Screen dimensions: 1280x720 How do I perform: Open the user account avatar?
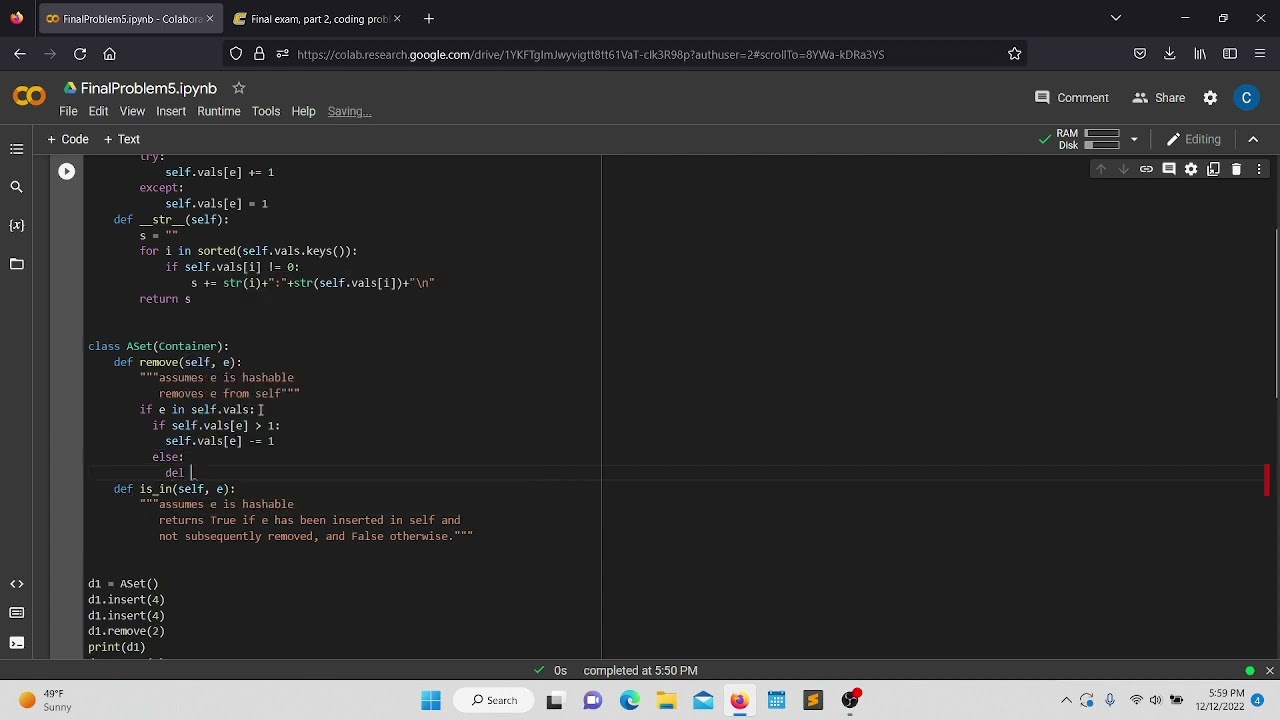[1246, 97]
